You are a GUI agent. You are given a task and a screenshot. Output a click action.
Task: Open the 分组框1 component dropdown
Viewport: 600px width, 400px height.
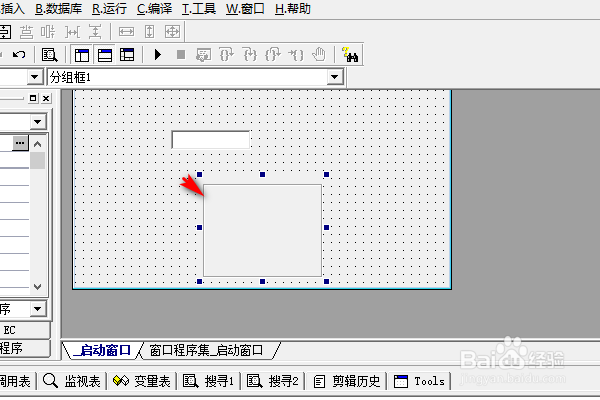tap(334, 77)
